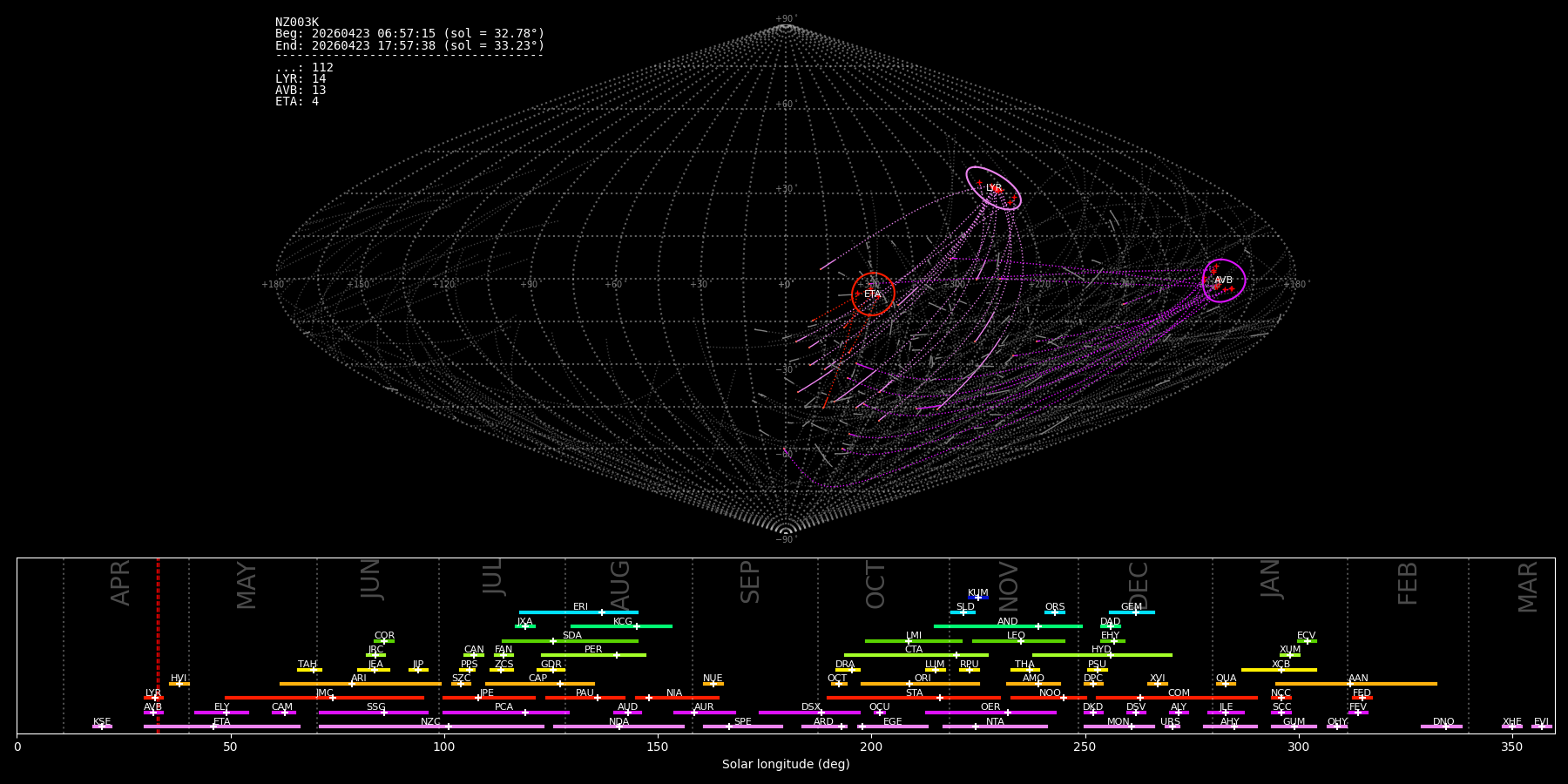Click the SSG shower bar in the timeline
1568x784 pixels.
pyautogui.click(x=373, y=713)
